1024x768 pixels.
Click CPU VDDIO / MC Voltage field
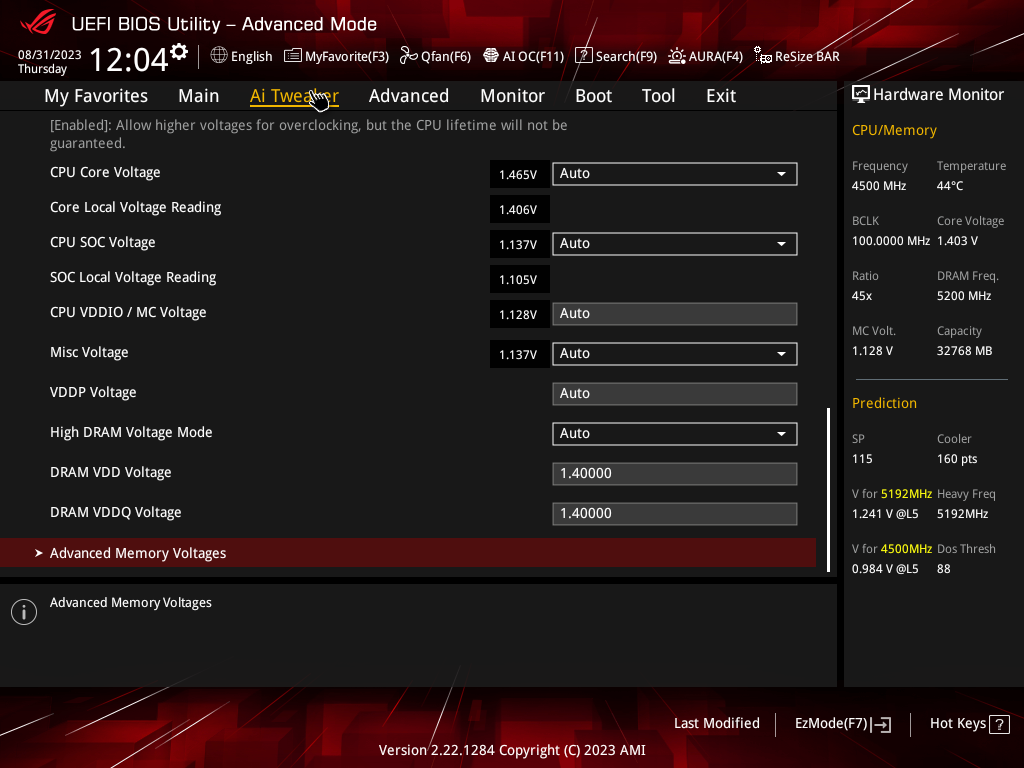point(675,313)
